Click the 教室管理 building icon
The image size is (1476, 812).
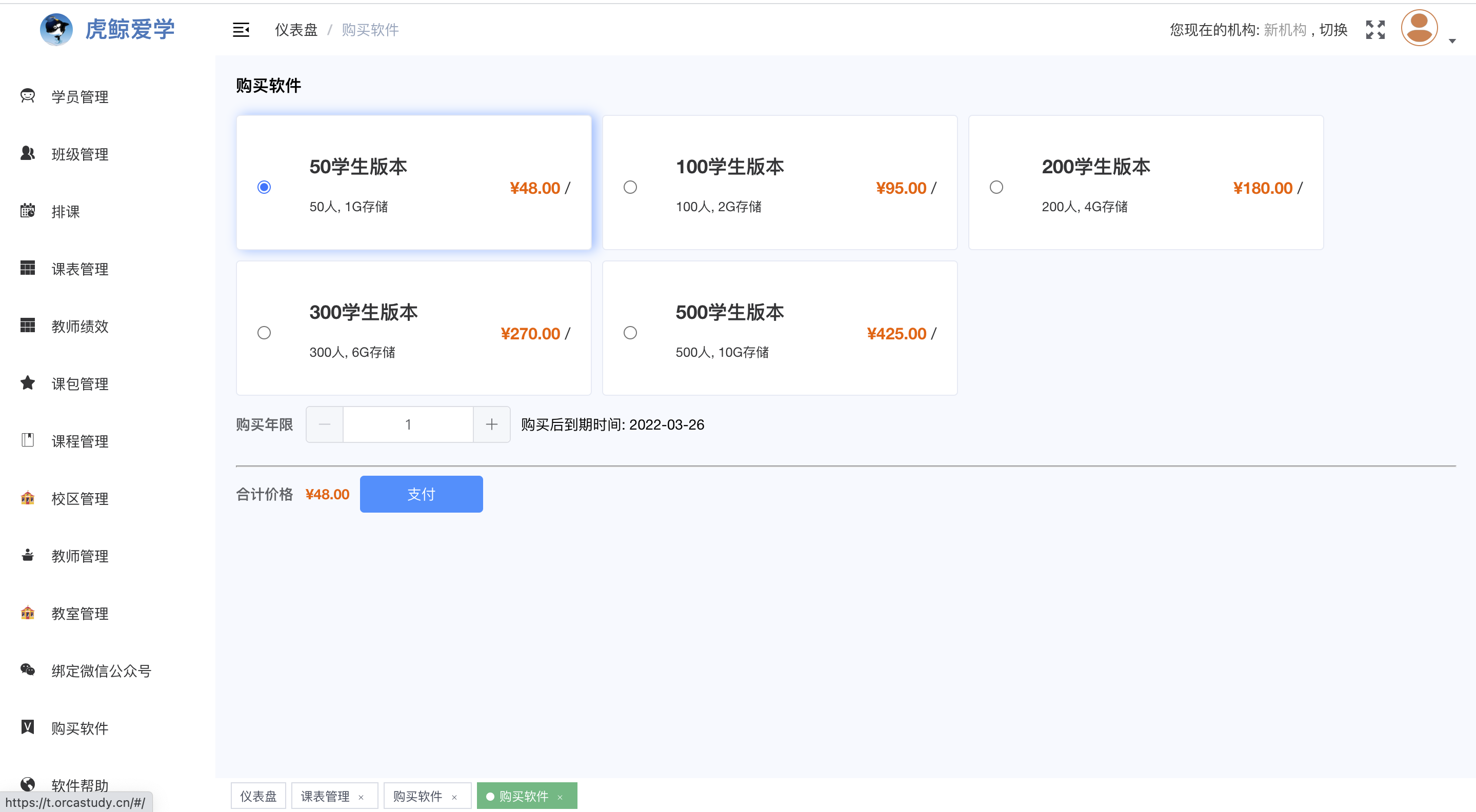(x=28, y=612)
